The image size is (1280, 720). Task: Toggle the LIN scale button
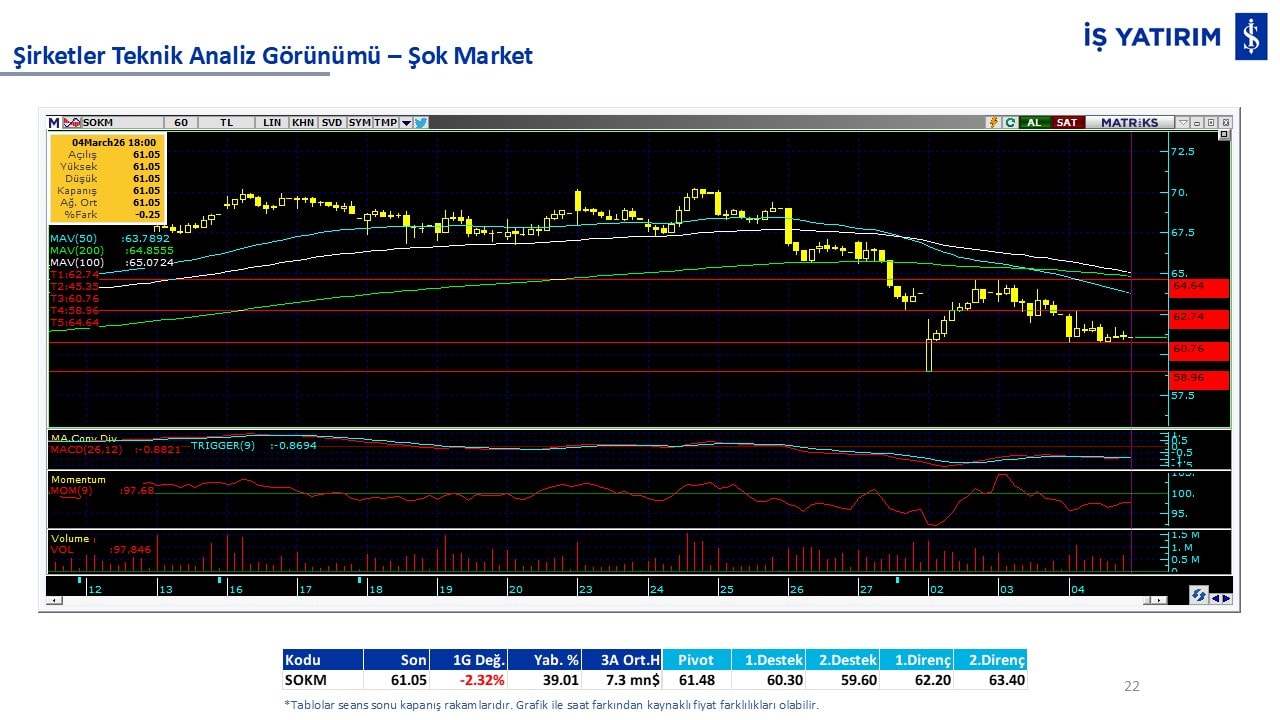coord(272,122)
